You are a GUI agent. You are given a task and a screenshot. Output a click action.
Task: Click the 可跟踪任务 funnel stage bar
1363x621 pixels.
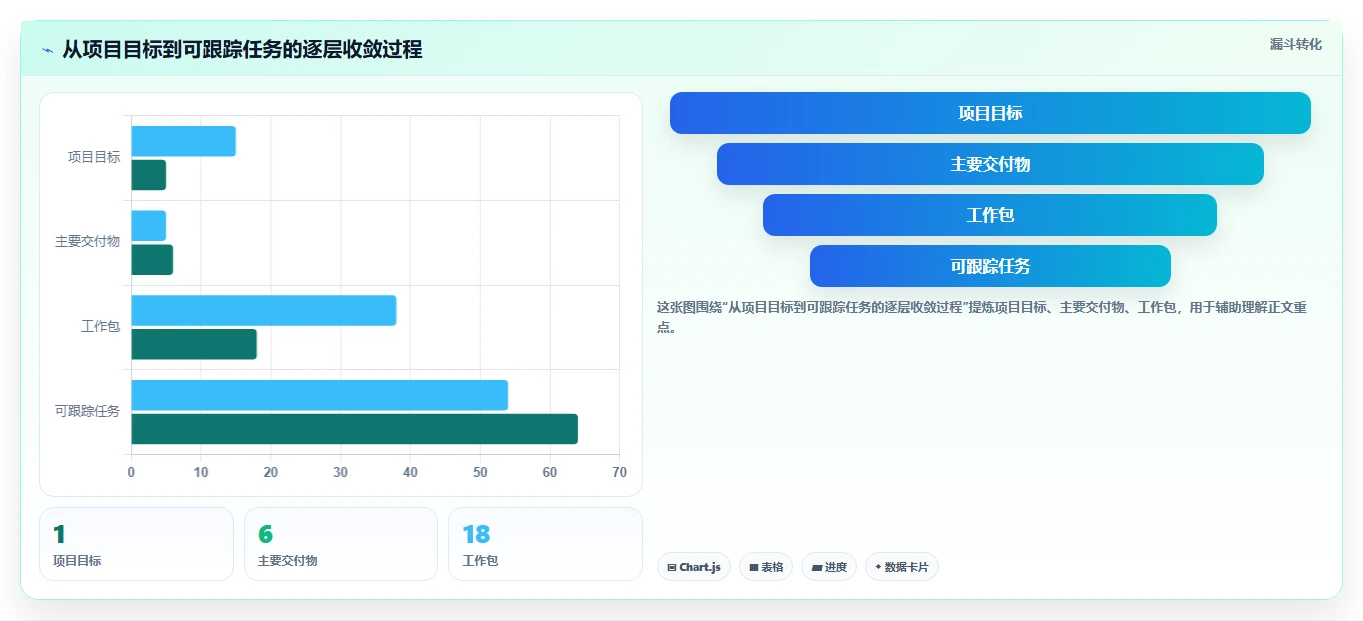[990, 266]
